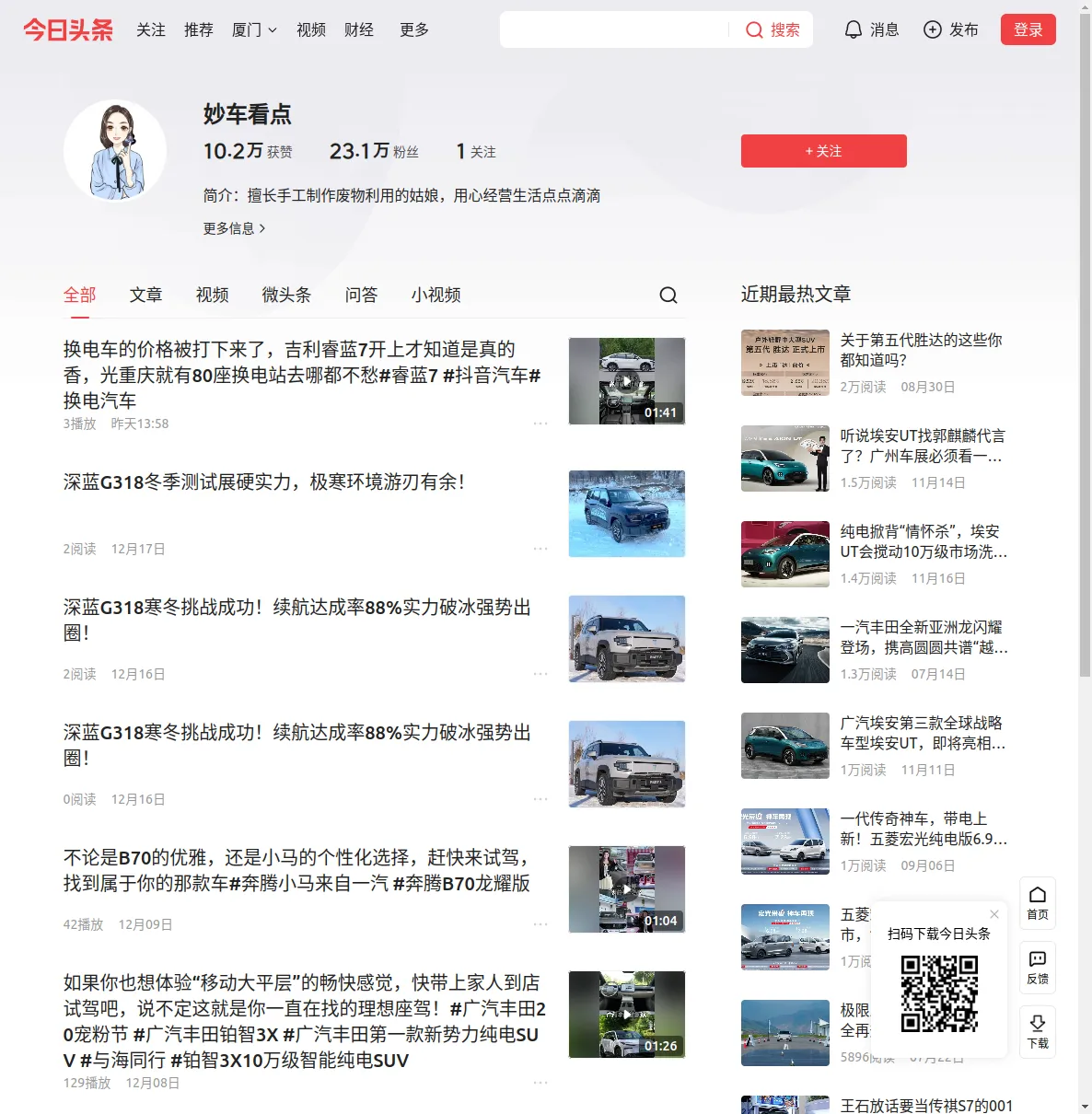Open the 财经 channel

(x=359, y=30)
